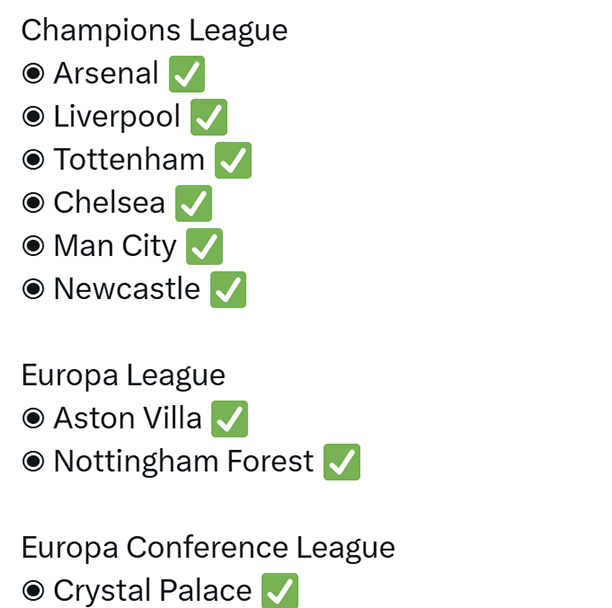Click the Europa League heading text
612x608 pixels.
123,375
